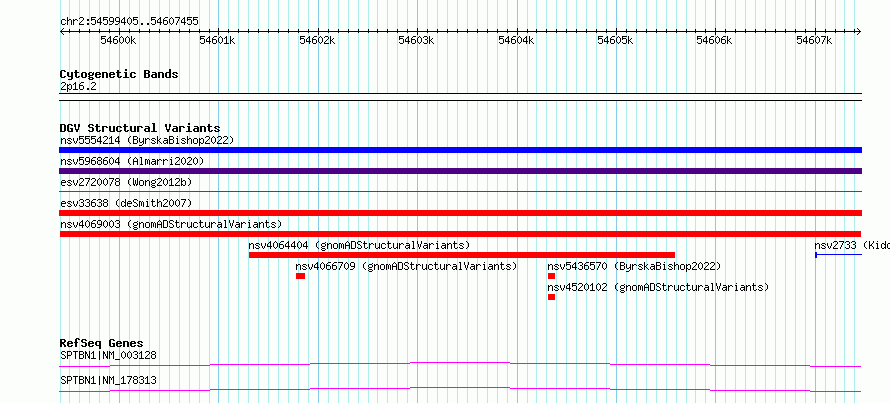
Task: Click the red nsv4069003 gnomAD variant bar
Action: coord(460,234)
